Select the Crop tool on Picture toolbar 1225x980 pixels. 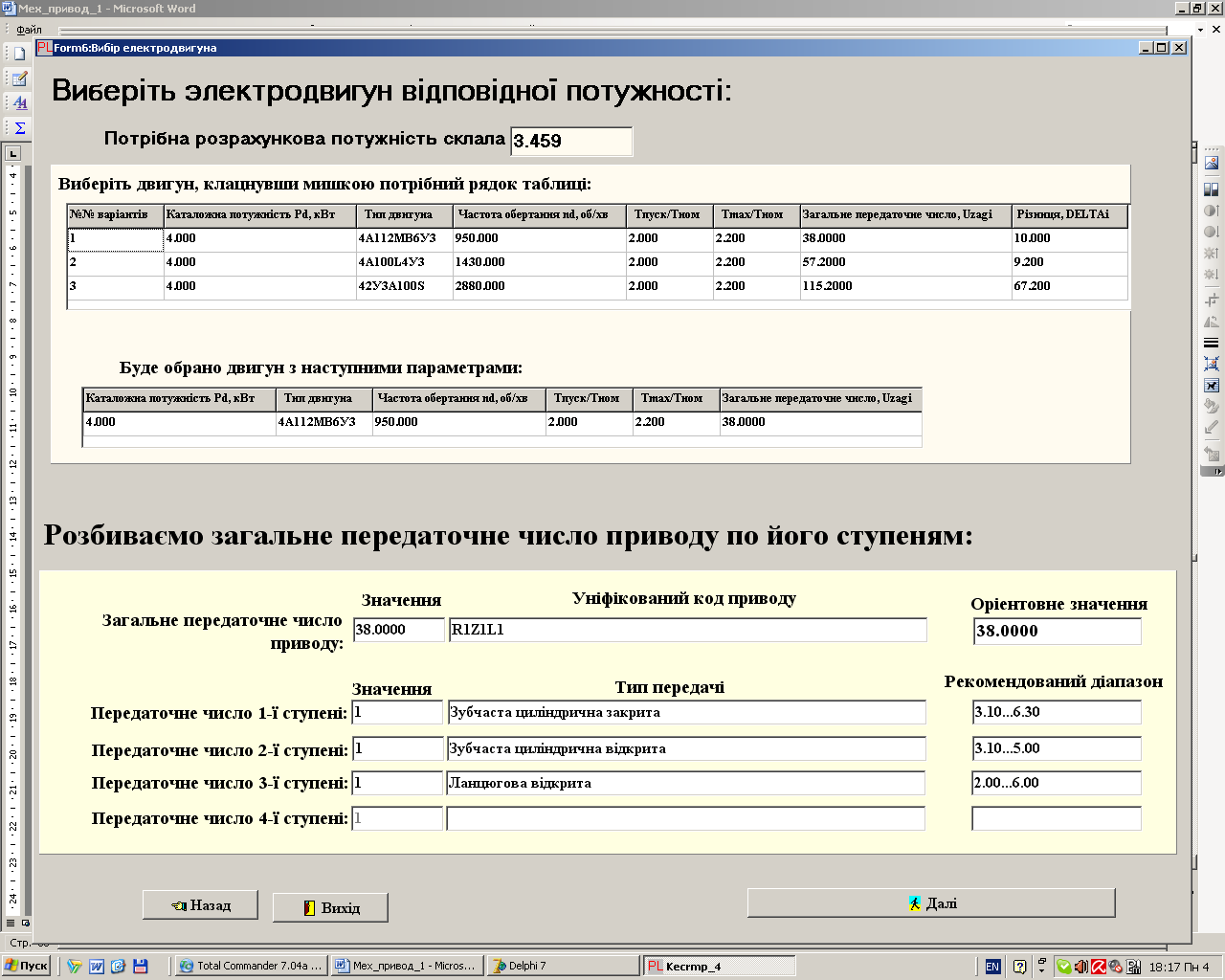[1212, 301]
